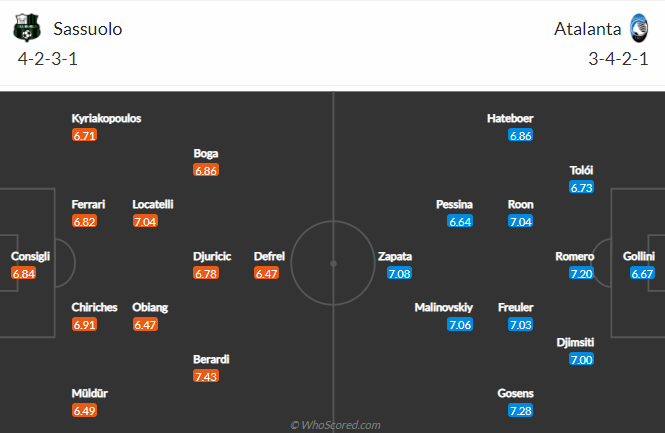Viewport: 665px width, 433px height.
Task: Select Gosens' 7.28 rating badge
Action: pyautogui.click(x=520, y=410)
